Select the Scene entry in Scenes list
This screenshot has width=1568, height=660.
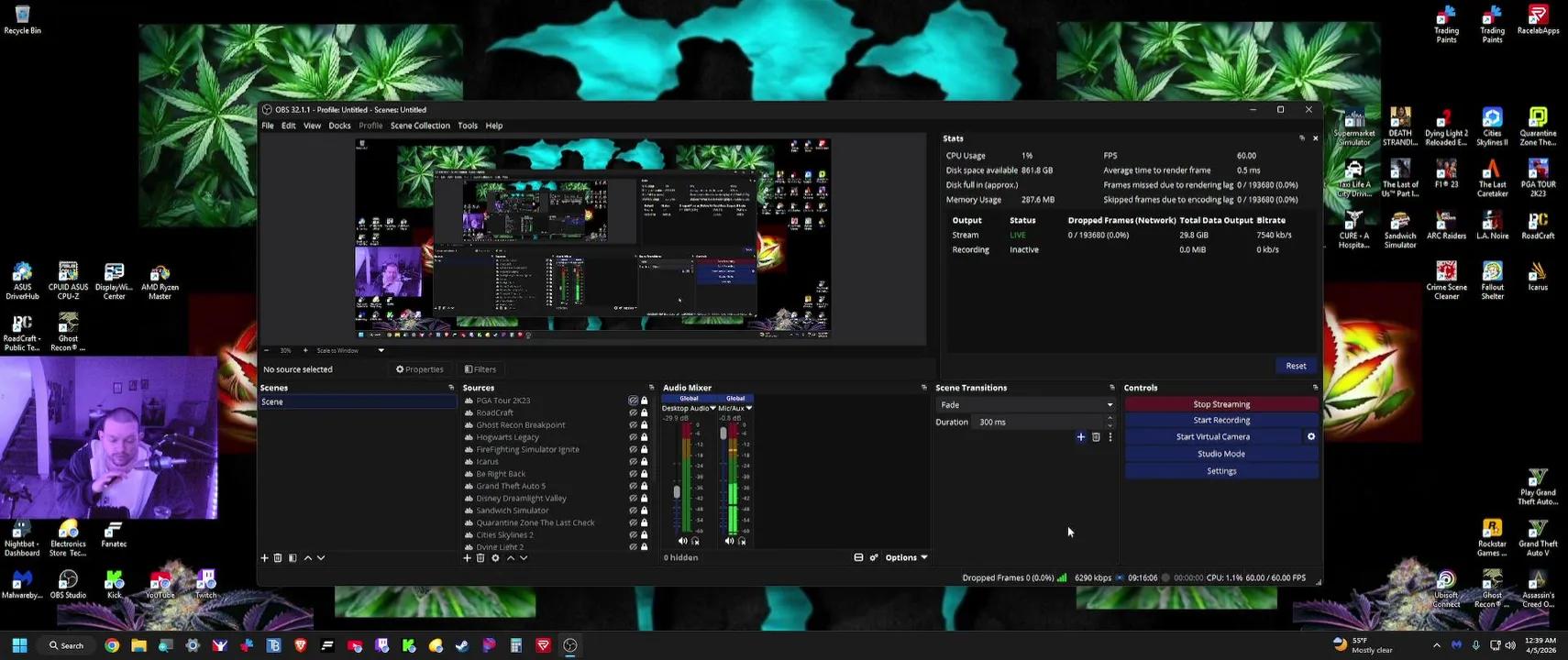pyautogui.click(x=358, y=402)
